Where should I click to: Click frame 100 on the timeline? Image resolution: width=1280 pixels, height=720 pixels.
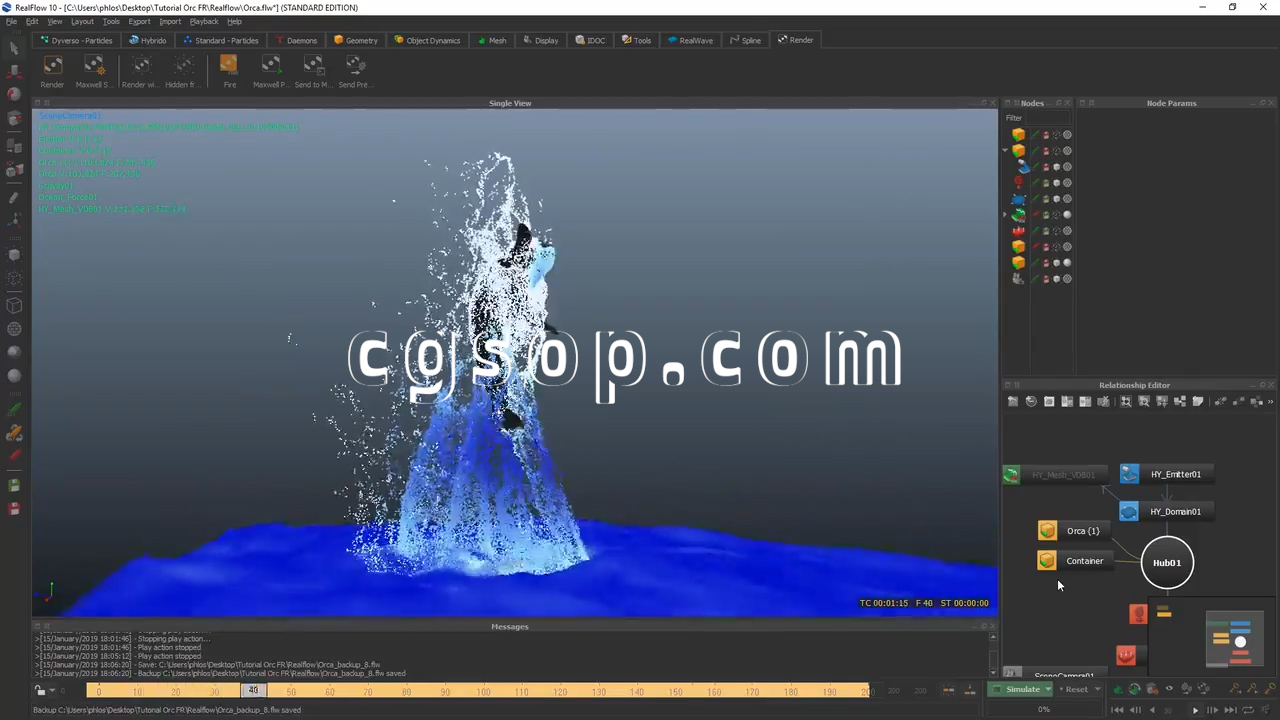(484, 691)
